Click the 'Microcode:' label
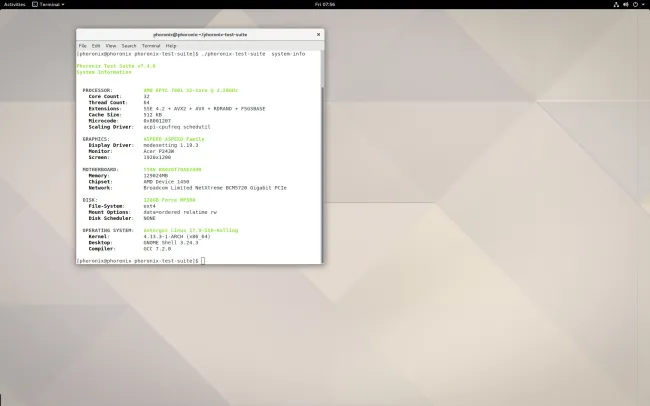The width and height of the screenshot is (650, 406). pyautogui.click(x=104, y=121)
